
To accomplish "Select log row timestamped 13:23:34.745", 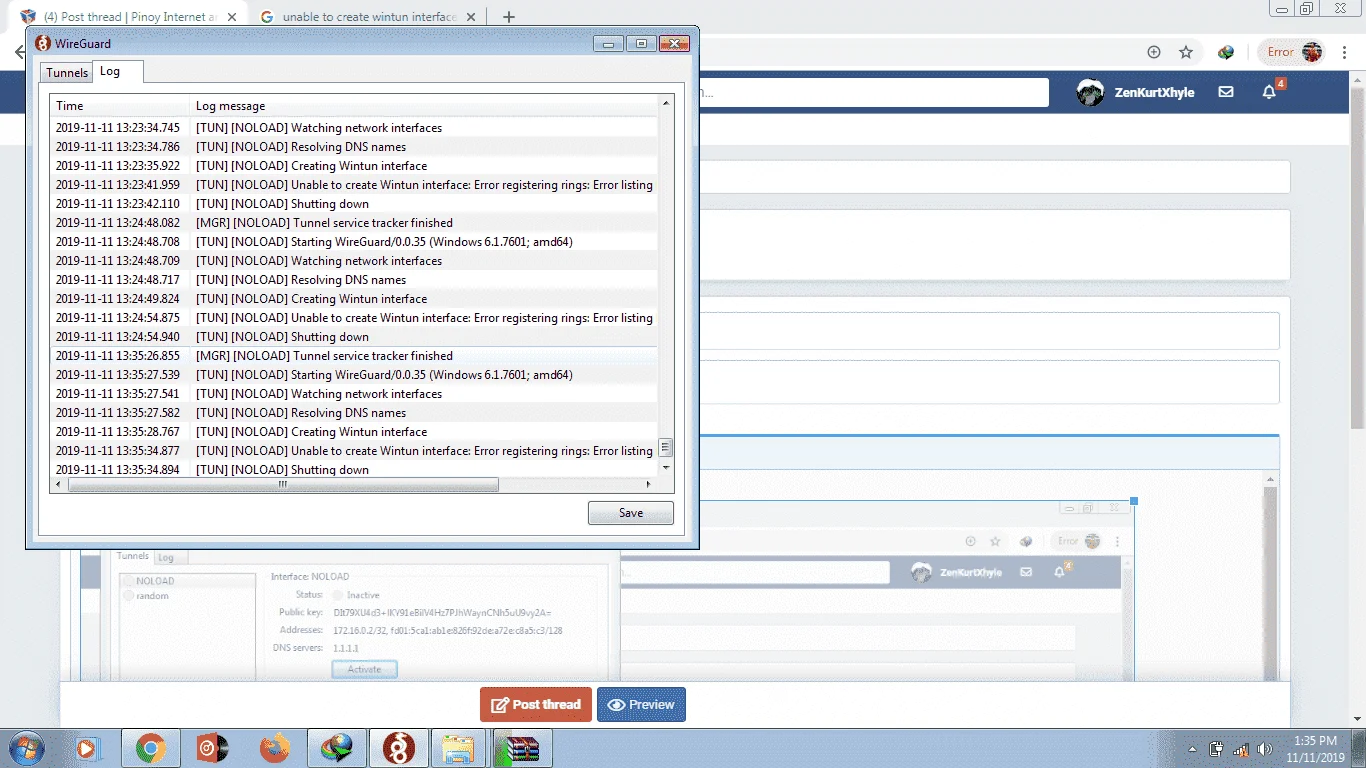I will 354,128.
